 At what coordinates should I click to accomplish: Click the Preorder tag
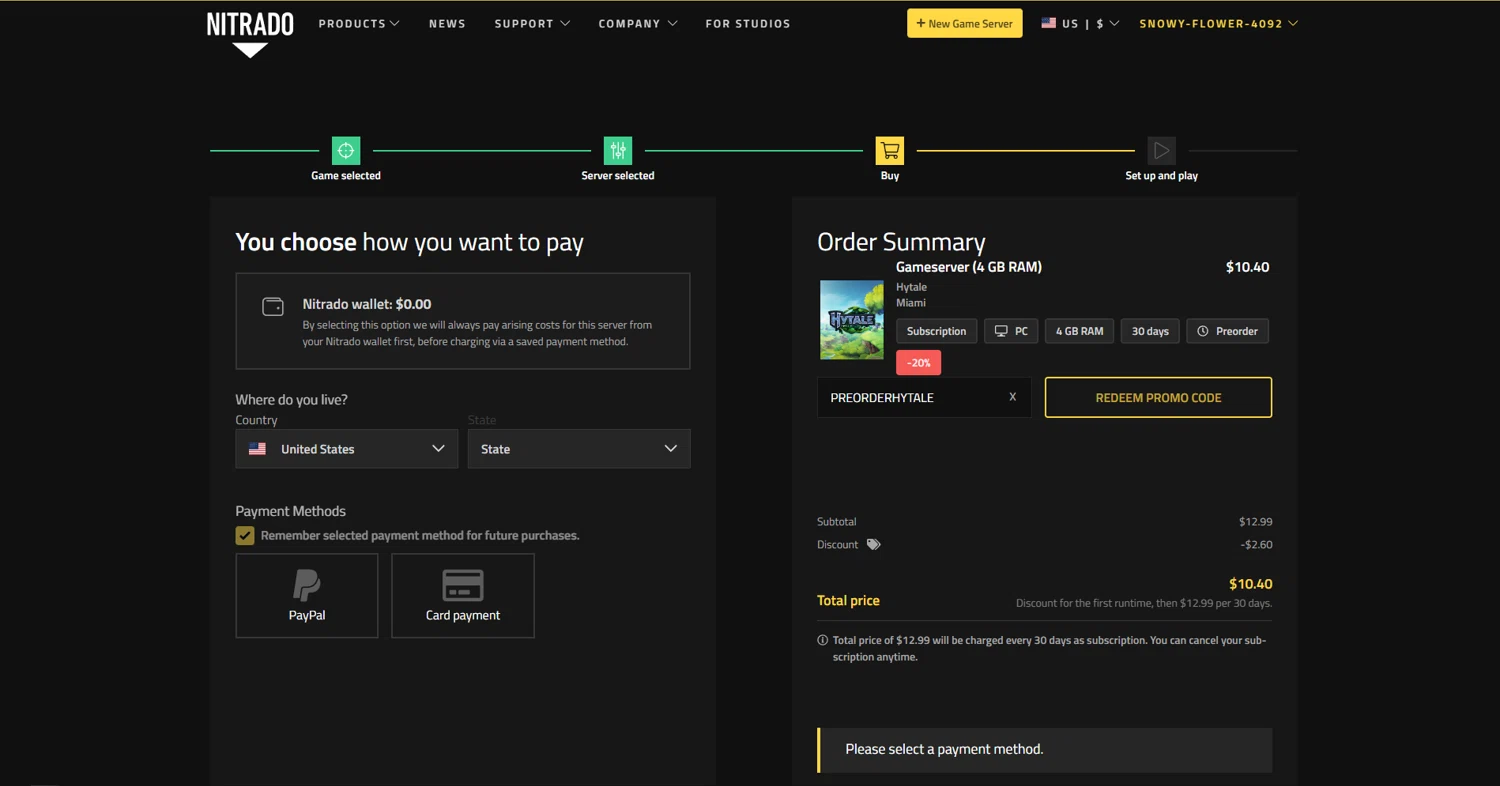pos(1227,331)
